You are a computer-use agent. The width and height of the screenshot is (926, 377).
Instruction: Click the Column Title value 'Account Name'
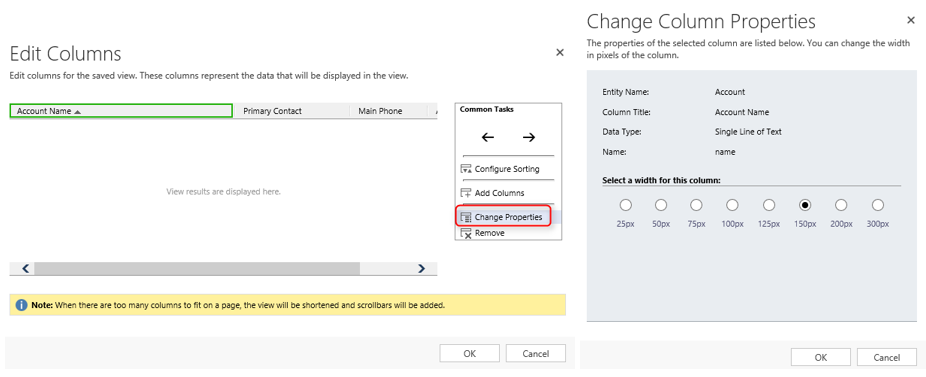point(742,112)
